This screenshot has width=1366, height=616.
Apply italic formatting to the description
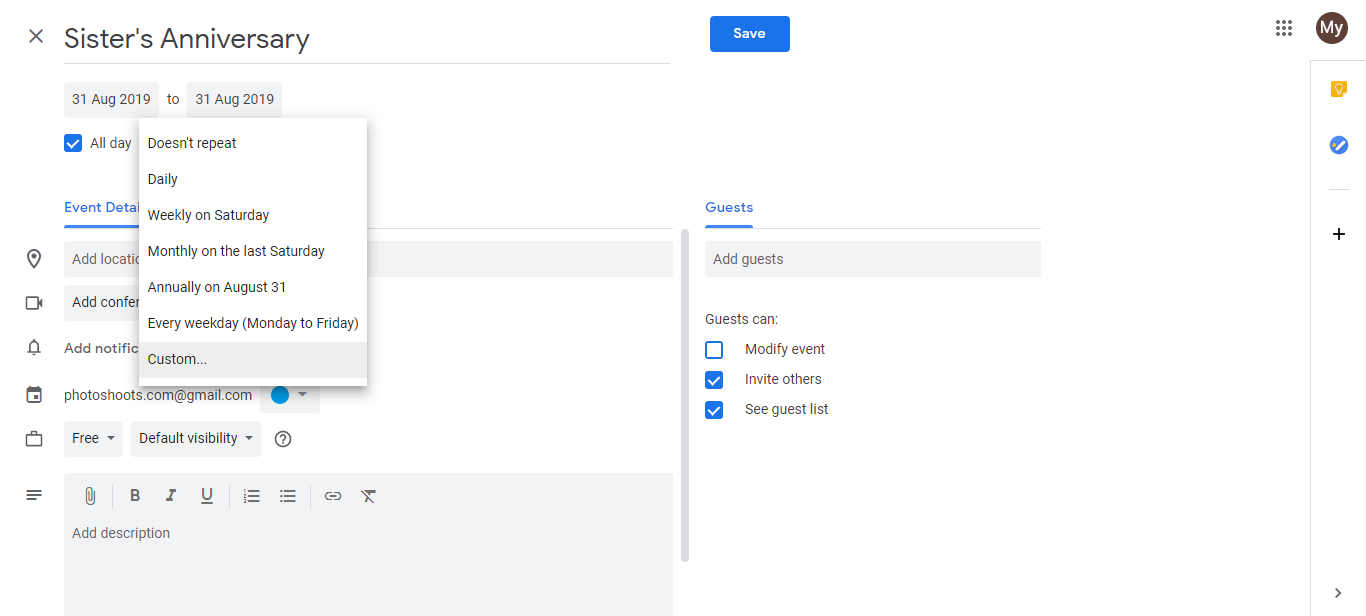coord(171,496)
